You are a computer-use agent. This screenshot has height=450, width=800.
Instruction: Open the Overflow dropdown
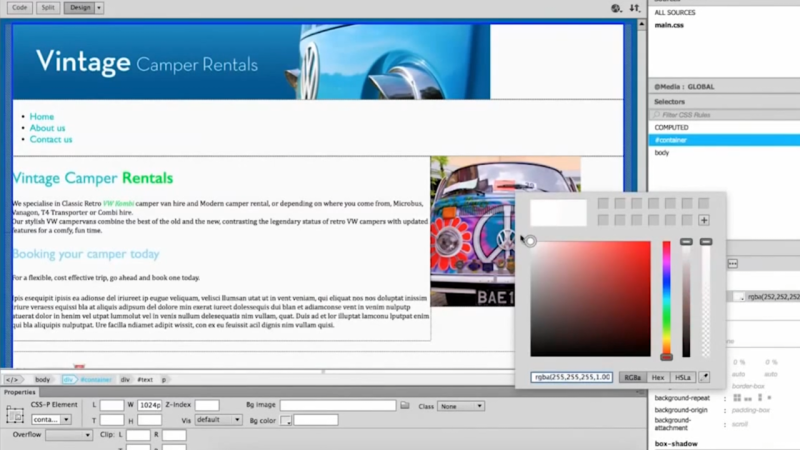tap(68, 435)
